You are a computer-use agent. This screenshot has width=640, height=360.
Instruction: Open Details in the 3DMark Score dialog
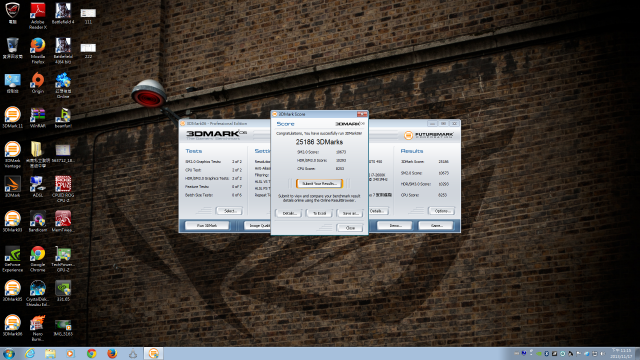pos(289,213)
